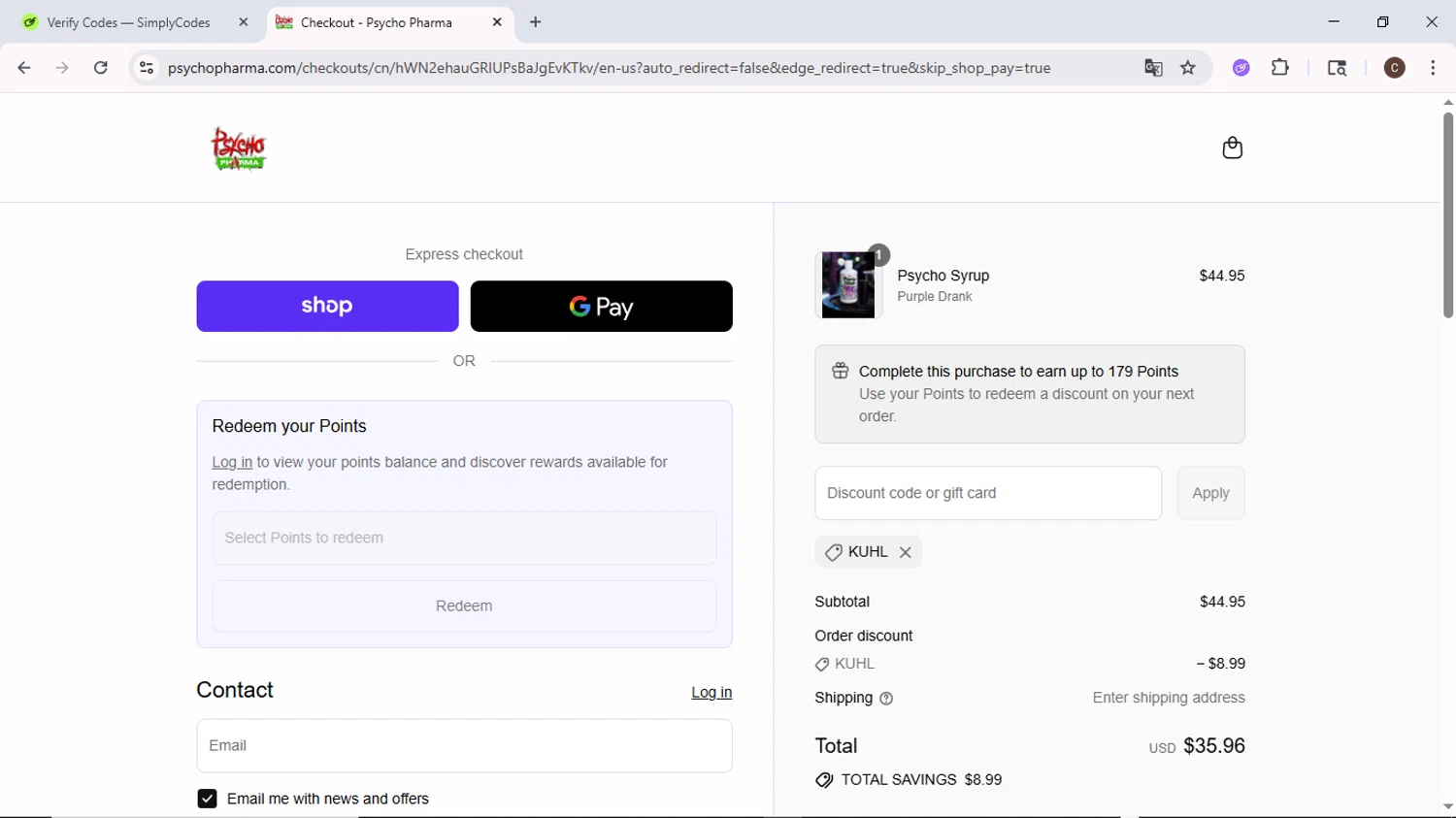Screen dimensions: 1456x818
Task: Open the Chrome three-dot menu
Action: tap(1433, 68)
